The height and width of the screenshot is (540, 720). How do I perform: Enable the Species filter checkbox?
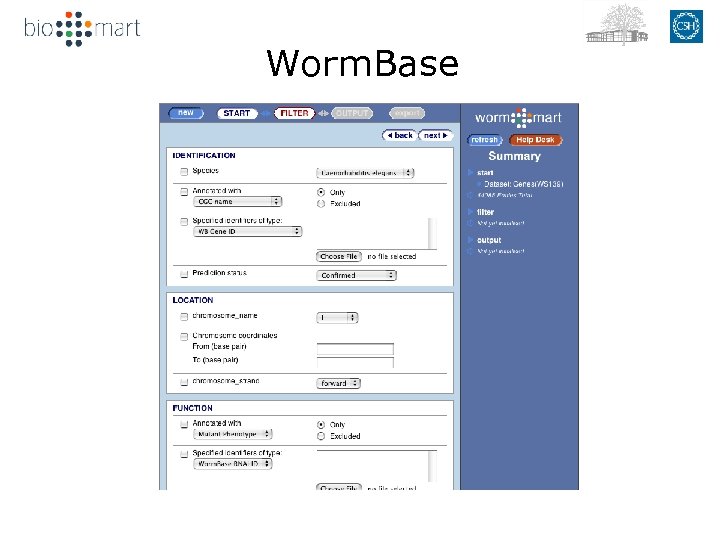[184, 172]
